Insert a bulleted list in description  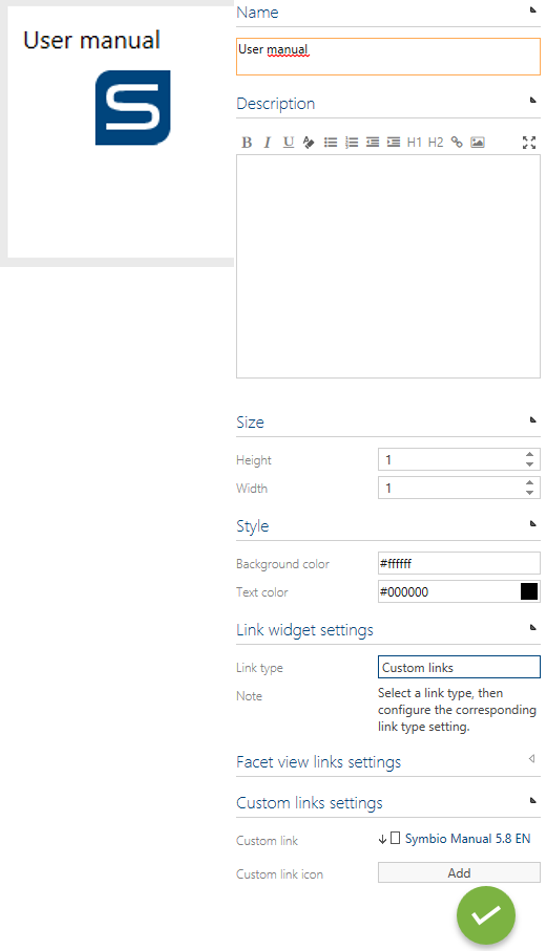point(331,143)
